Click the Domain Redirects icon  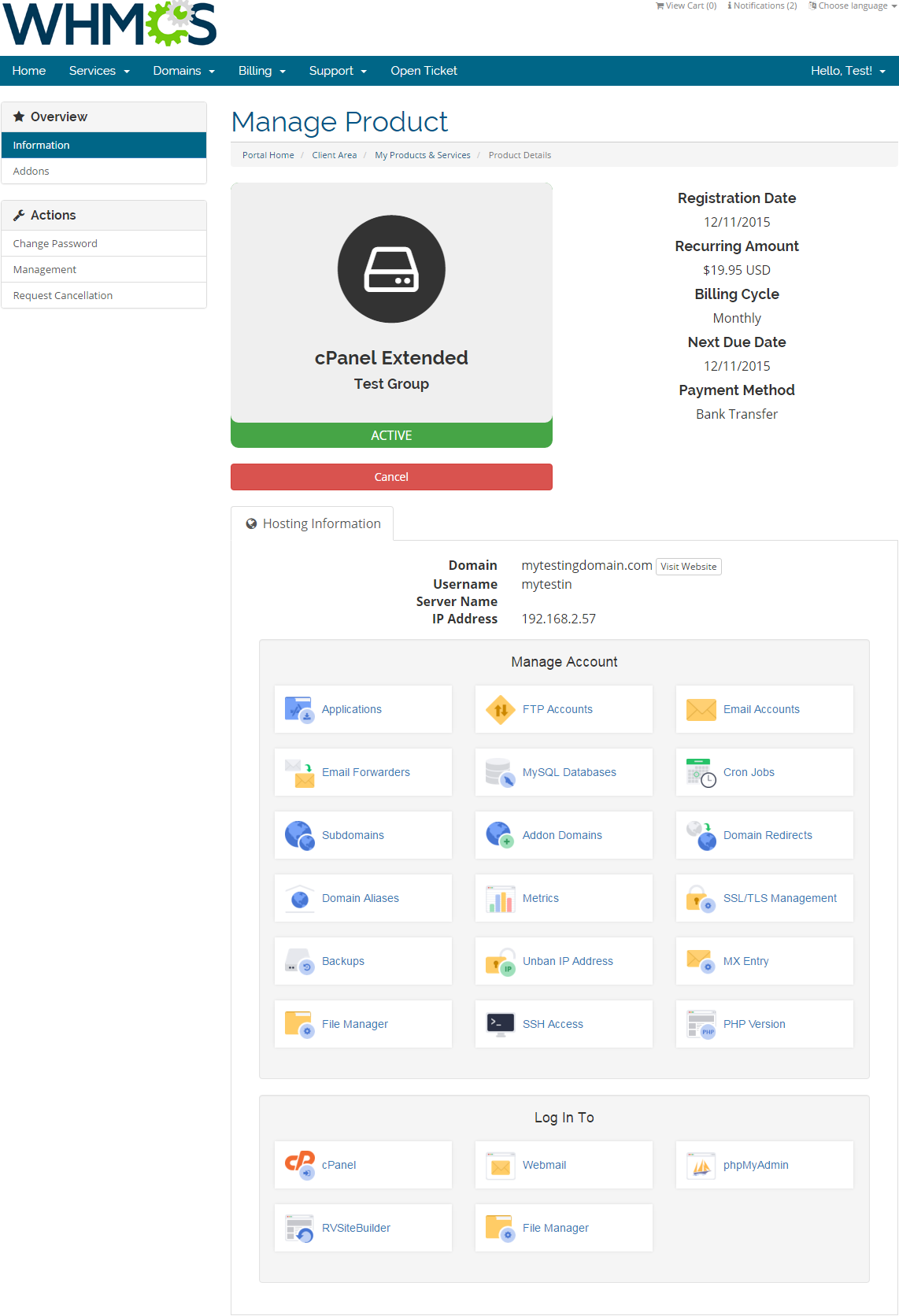(701, 835)
